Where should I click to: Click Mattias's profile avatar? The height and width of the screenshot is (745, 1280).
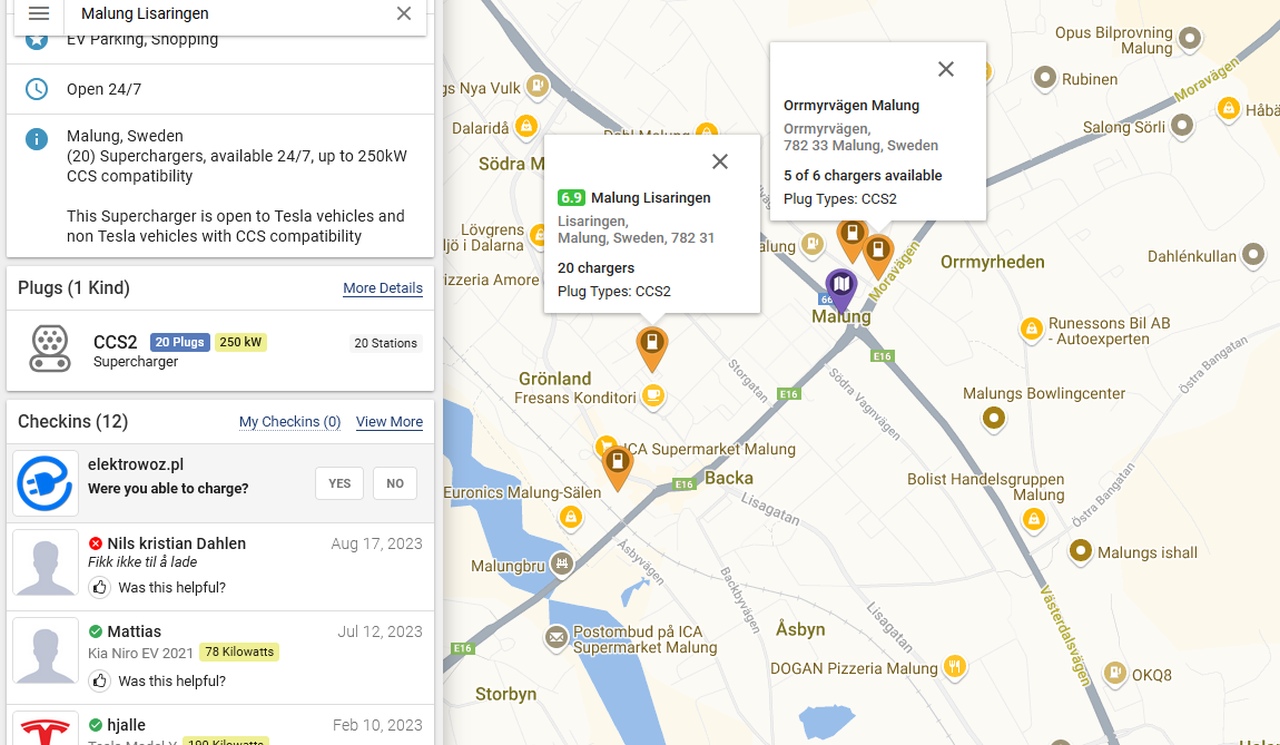click(x=45, y=651)
